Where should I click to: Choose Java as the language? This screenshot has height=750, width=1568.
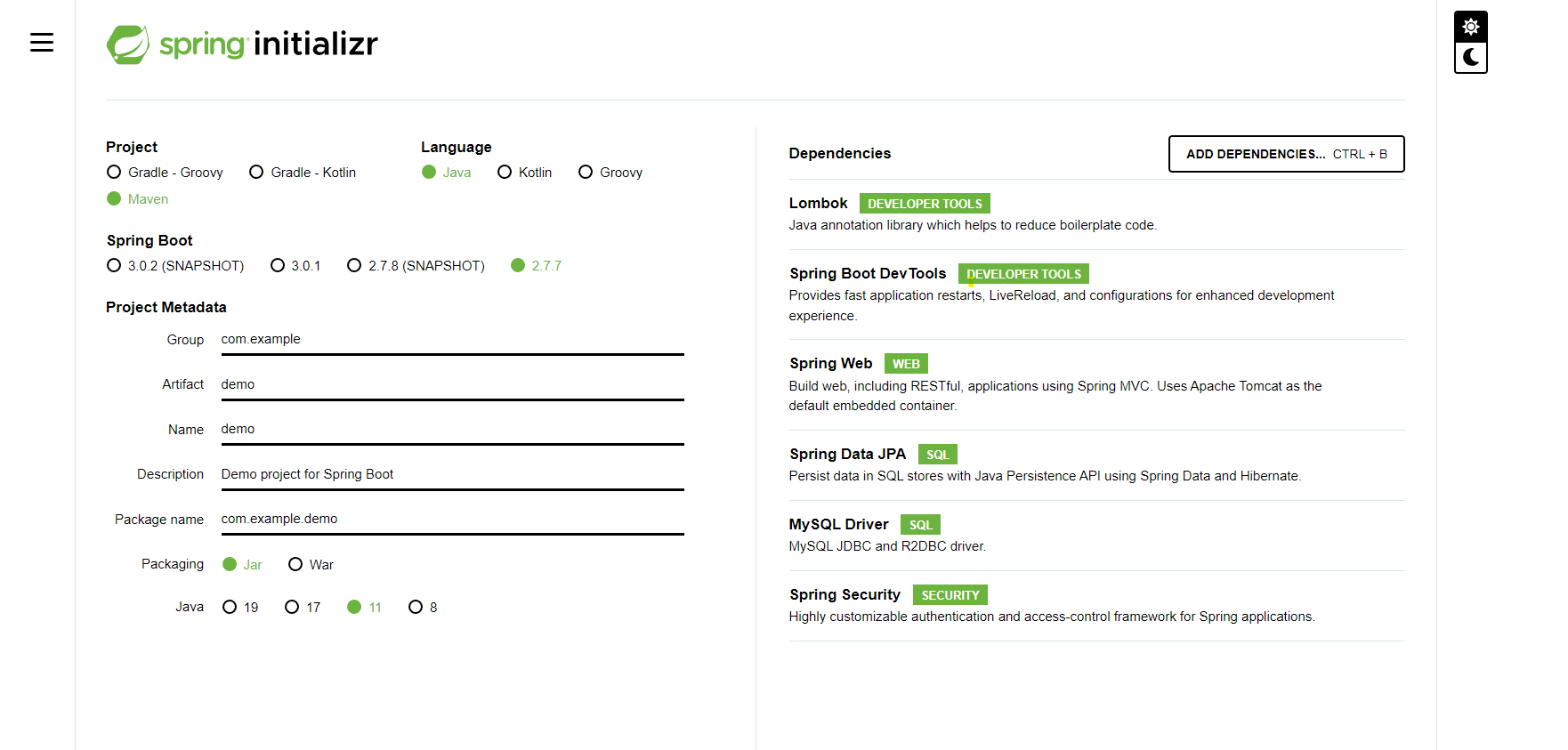[x=446, y=172]
